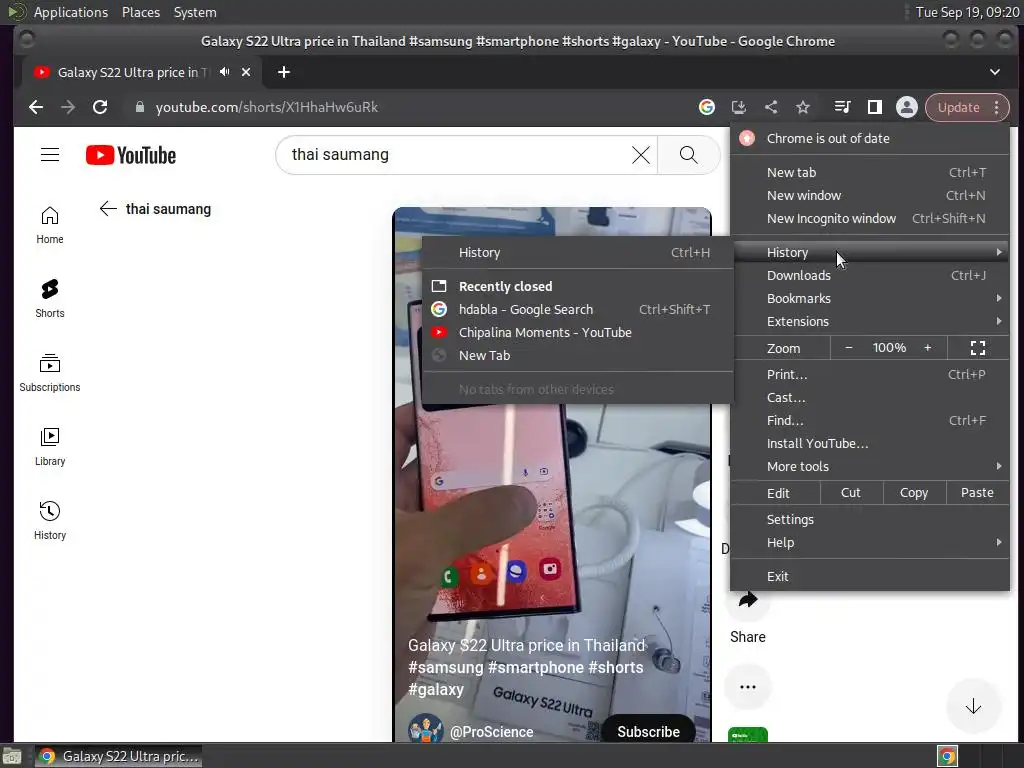The height and width of the screenshot is (768, 1024).
Task: Click the browser forward arrow
Action: click(x=68, y=107)
